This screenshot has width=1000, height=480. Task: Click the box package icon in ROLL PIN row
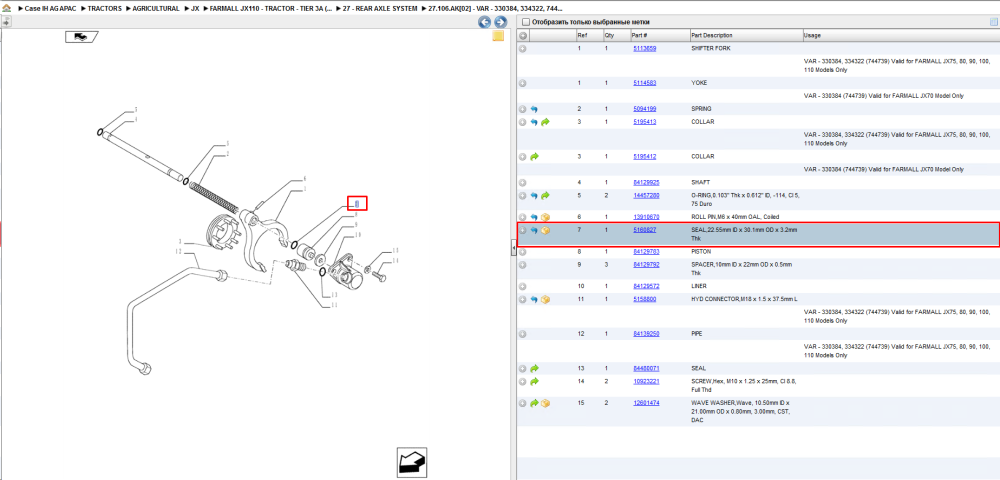click(x=545, y=217)
